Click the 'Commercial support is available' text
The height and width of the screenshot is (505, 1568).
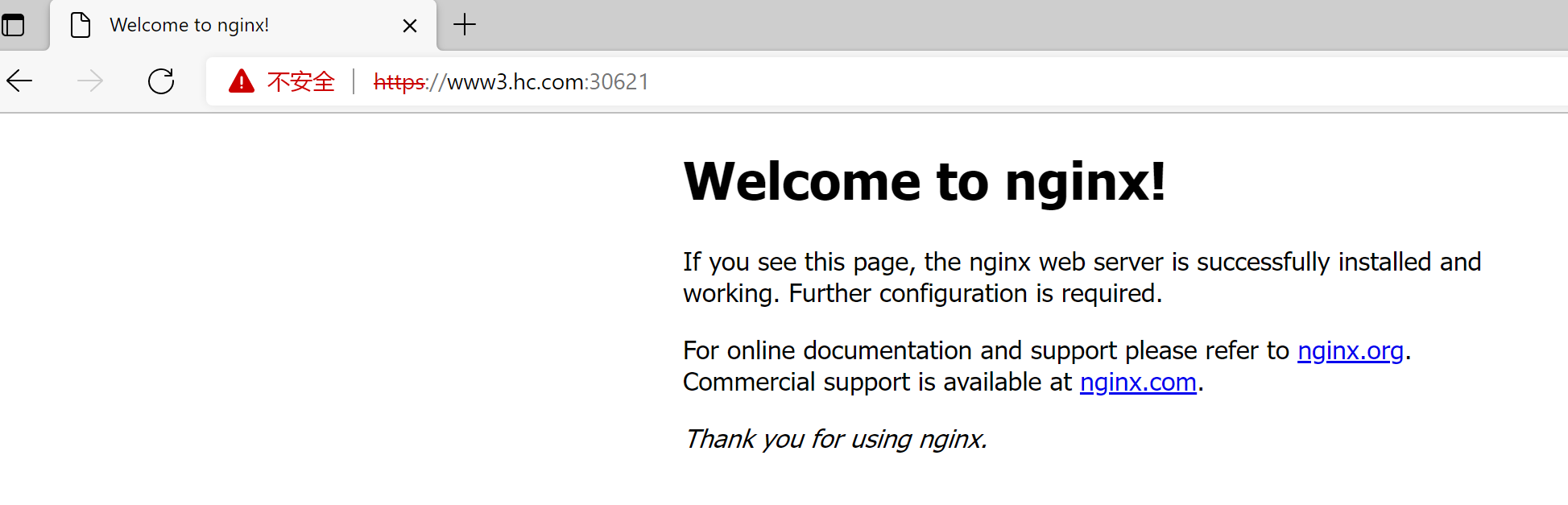click(878, 383)
